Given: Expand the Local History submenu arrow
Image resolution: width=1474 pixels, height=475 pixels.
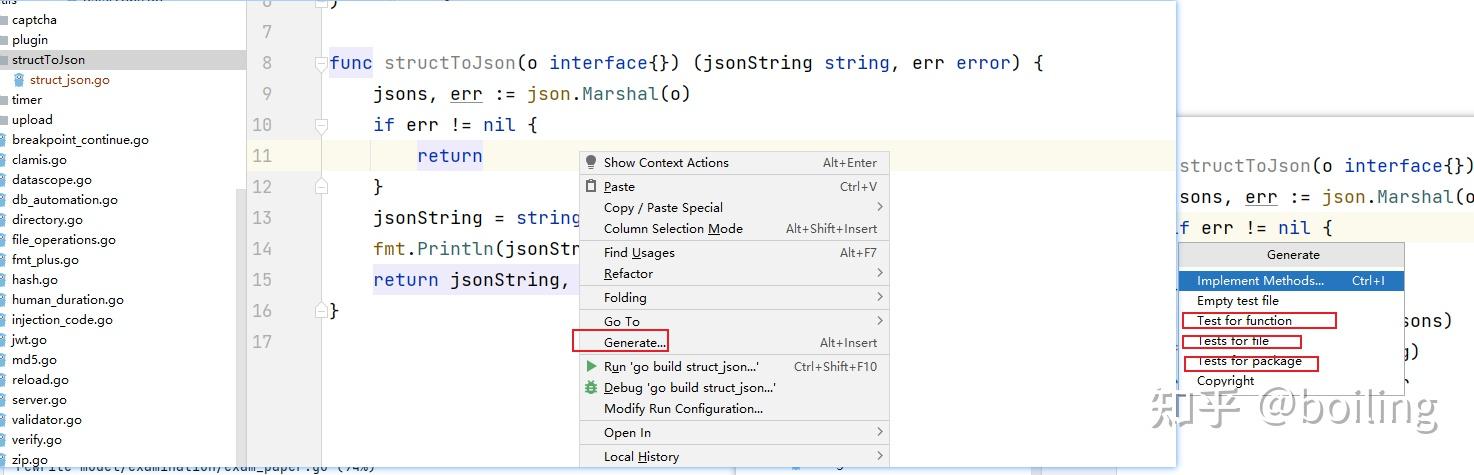Looking at the screenshot, I should coord(879,456).
